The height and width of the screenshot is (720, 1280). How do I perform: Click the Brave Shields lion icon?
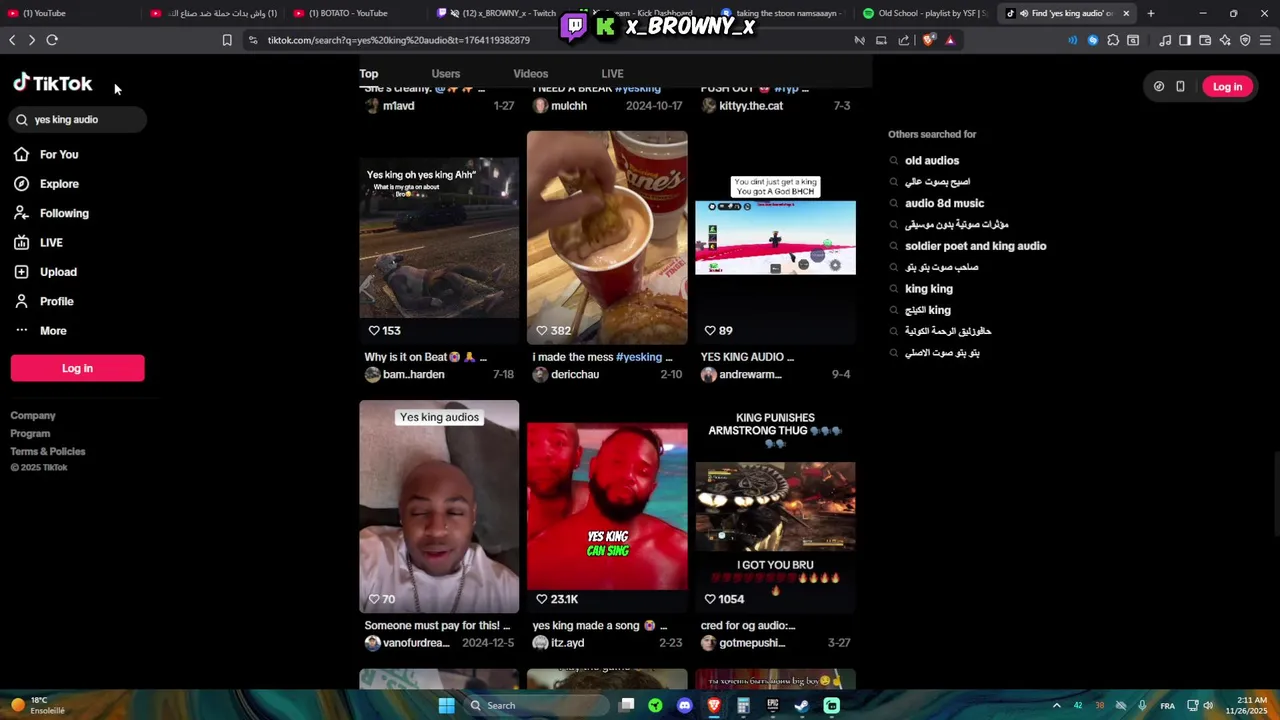point(929,40)
